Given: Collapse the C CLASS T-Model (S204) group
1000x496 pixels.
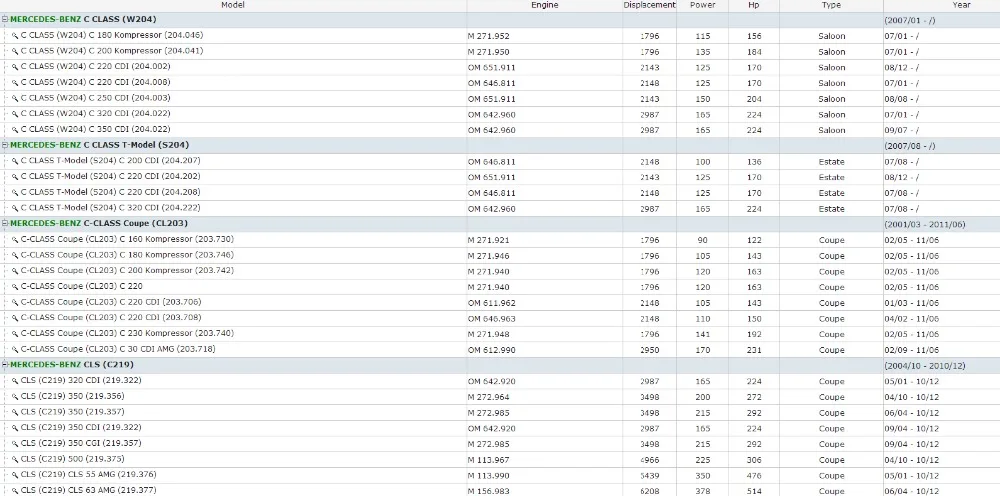Looking at the screenshot, I should [5, 145].
